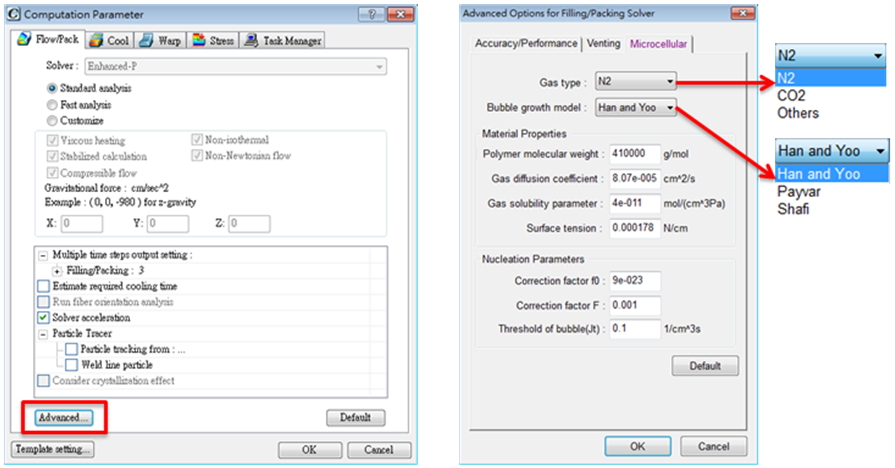This screenshot has width=895, height=468.
Task: Click the Advanced... button
Action: pos(63,418)
